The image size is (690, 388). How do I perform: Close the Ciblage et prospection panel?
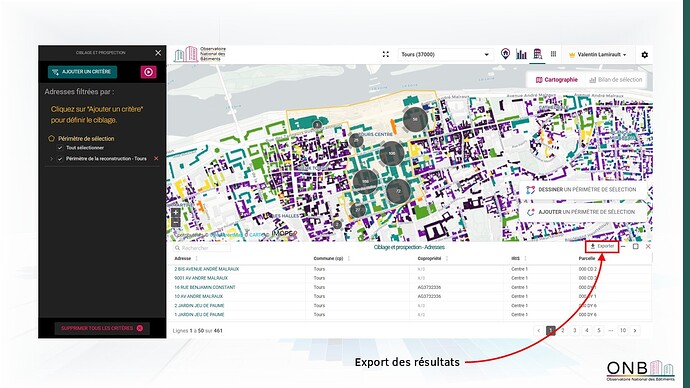[158, 53]
